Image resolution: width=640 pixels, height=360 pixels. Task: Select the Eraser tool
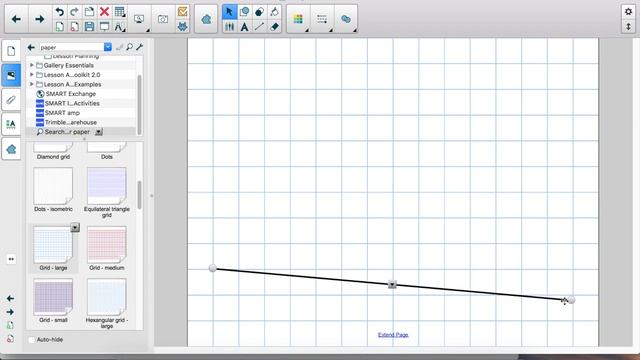274,27
